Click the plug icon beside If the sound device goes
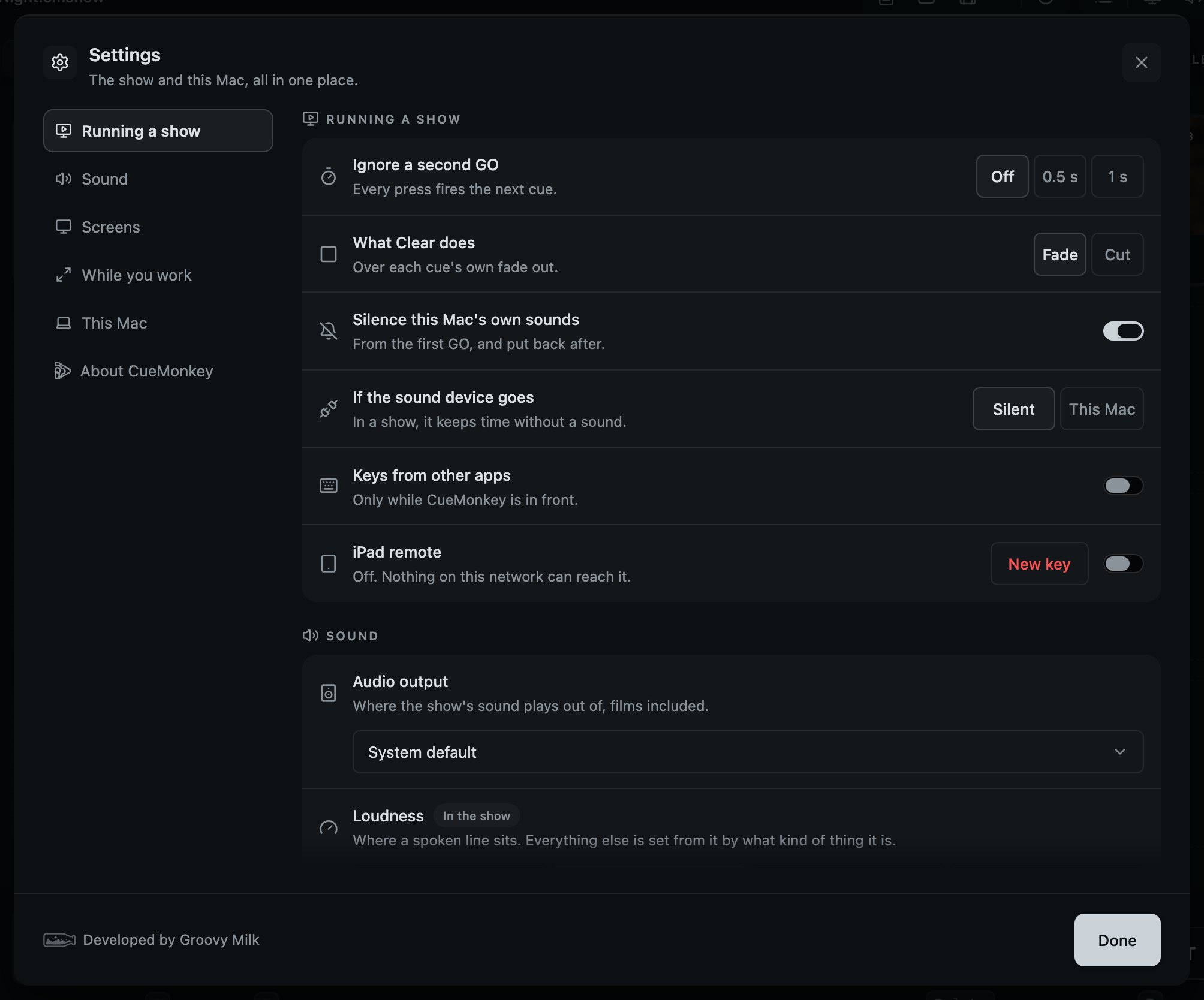Image resolution: width=1204 pixels, height=1000 pixels. pos(329,409)
